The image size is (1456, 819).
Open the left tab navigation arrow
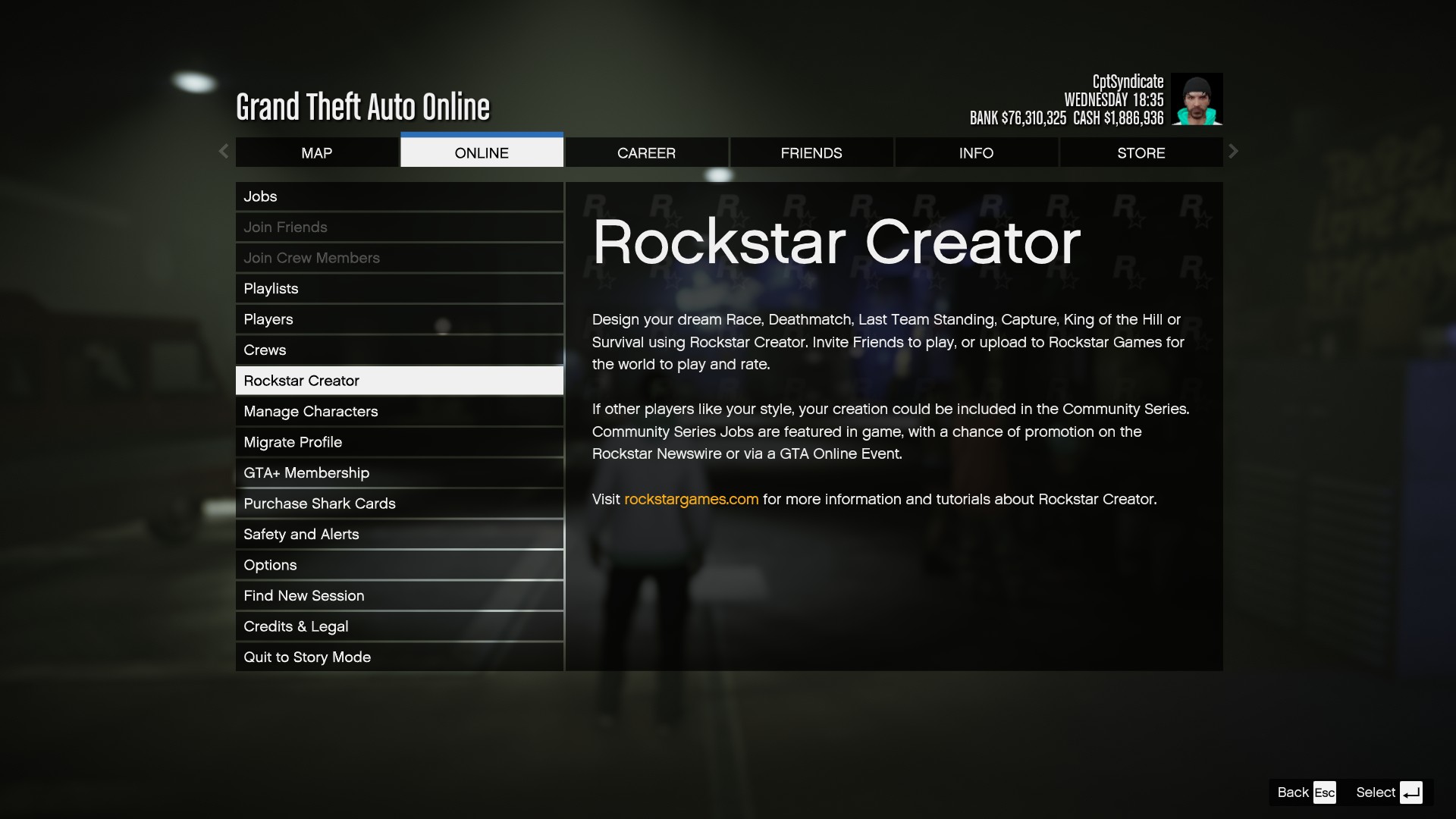(x=223, y=151)
